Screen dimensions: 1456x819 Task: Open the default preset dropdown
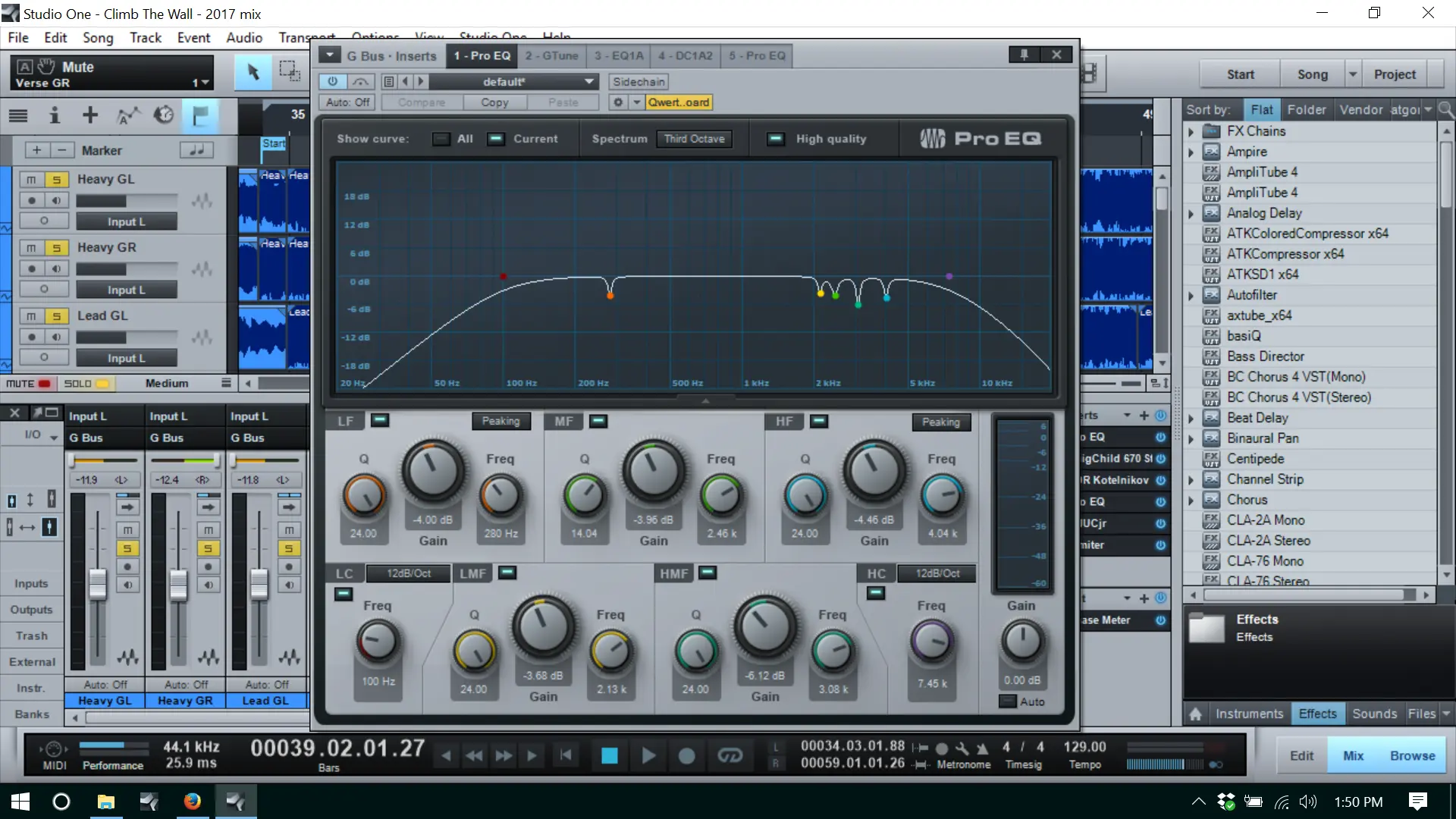(513, 81)
